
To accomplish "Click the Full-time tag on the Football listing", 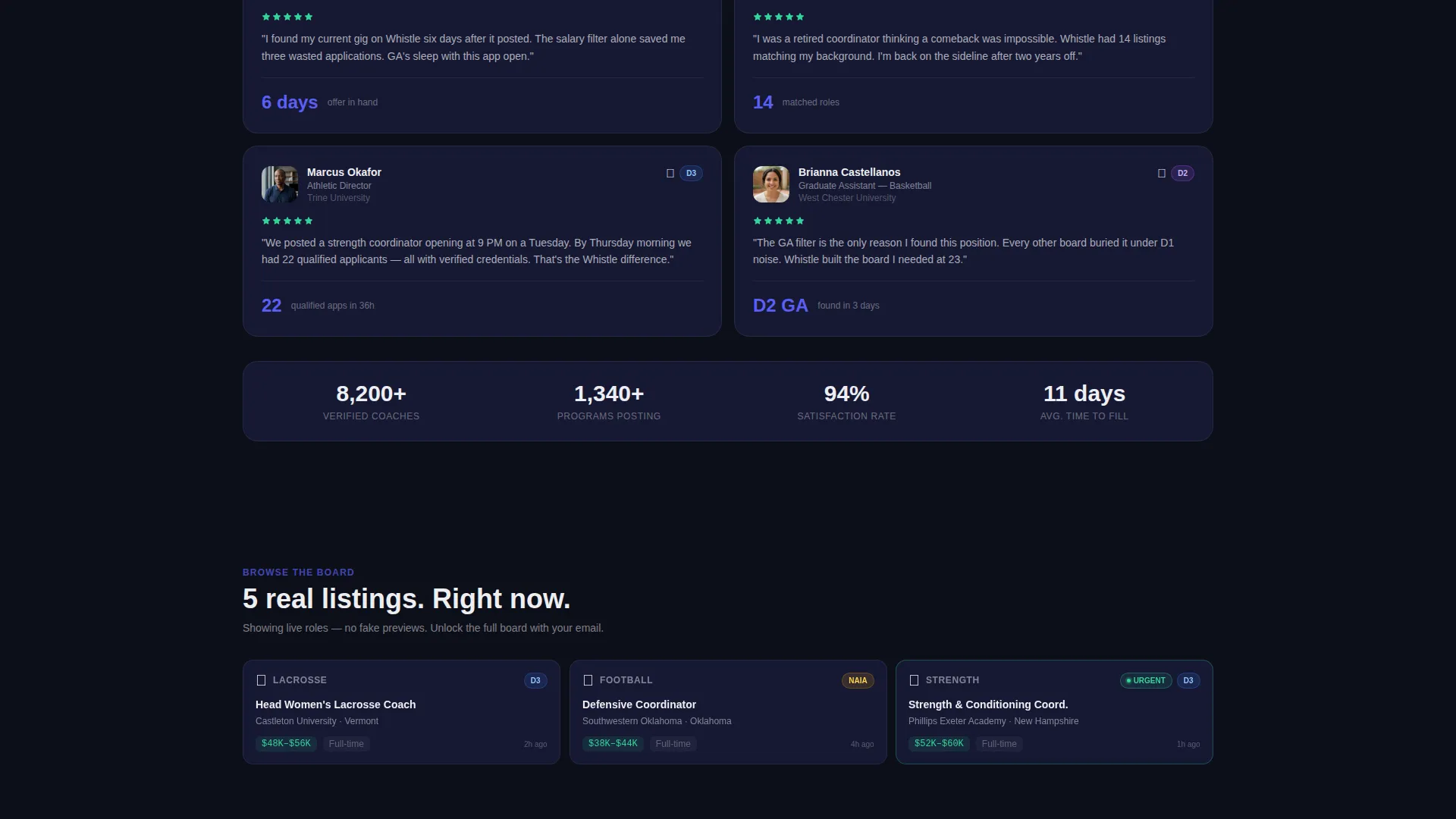I will point(673,744).
